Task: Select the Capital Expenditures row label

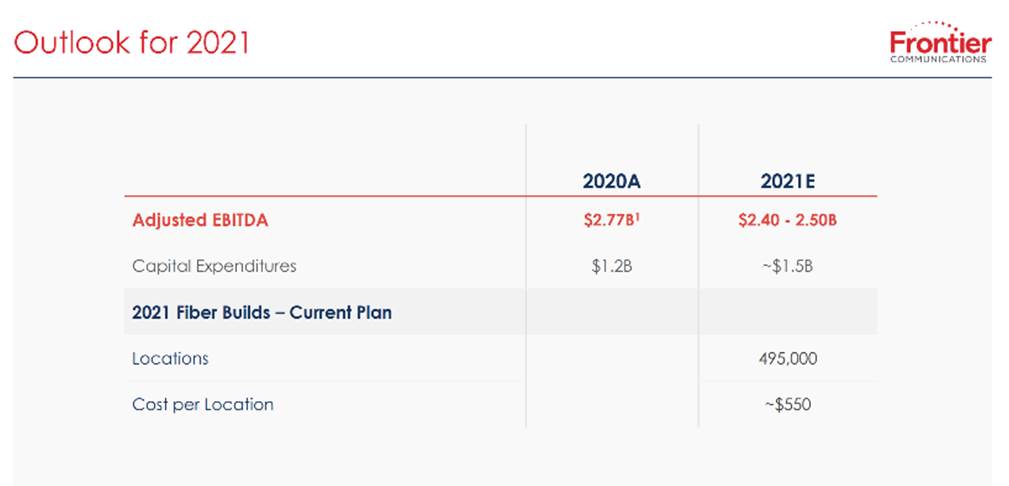Action: click(214, 266)
